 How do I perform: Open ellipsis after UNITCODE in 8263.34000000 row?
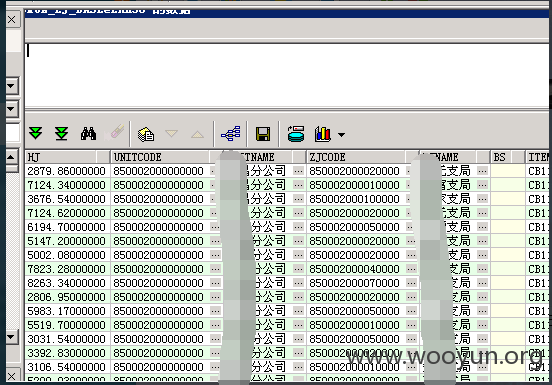pos(215,283)
